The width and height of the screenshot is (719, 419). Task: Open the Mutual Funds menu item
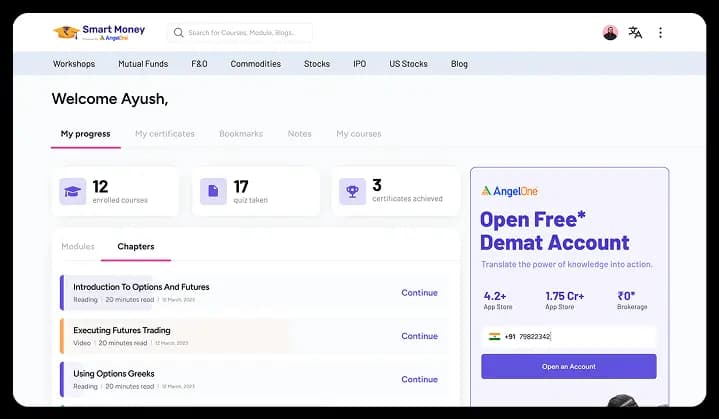143,64
